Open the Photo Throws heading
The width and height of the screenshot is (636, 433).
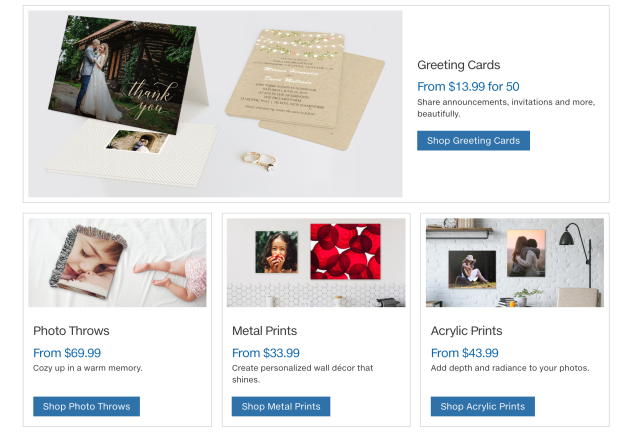tap(71, 331)
